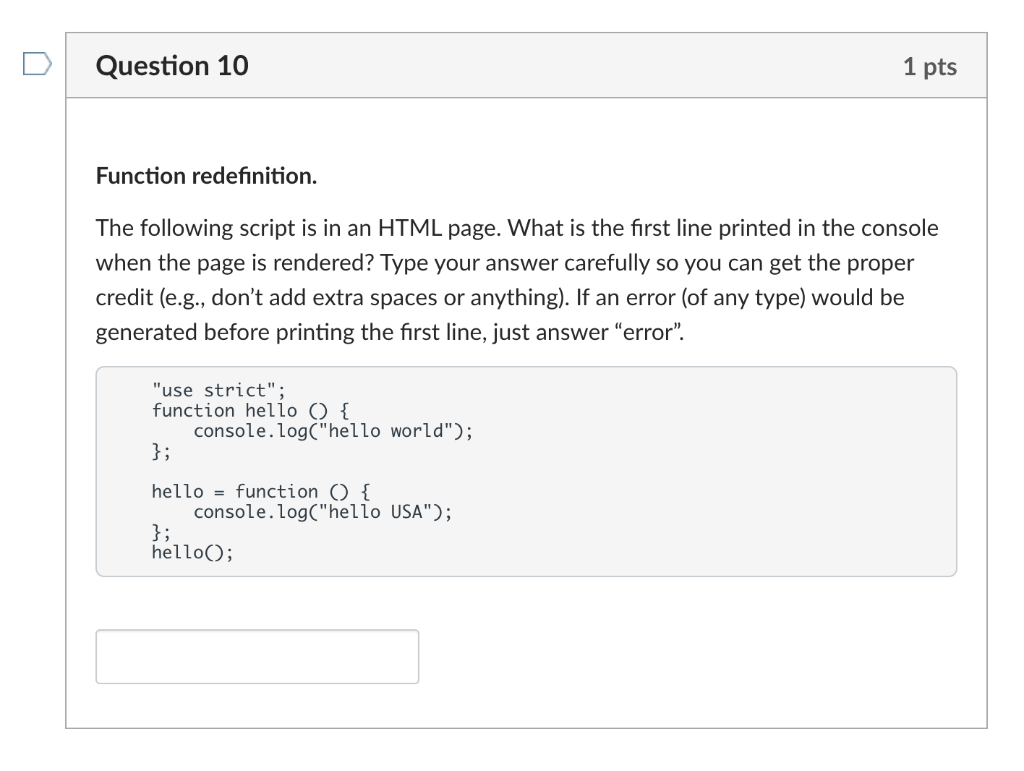Select the "hello USA" console.log line
Viewport: 1024px width, 771px height.
321,511
